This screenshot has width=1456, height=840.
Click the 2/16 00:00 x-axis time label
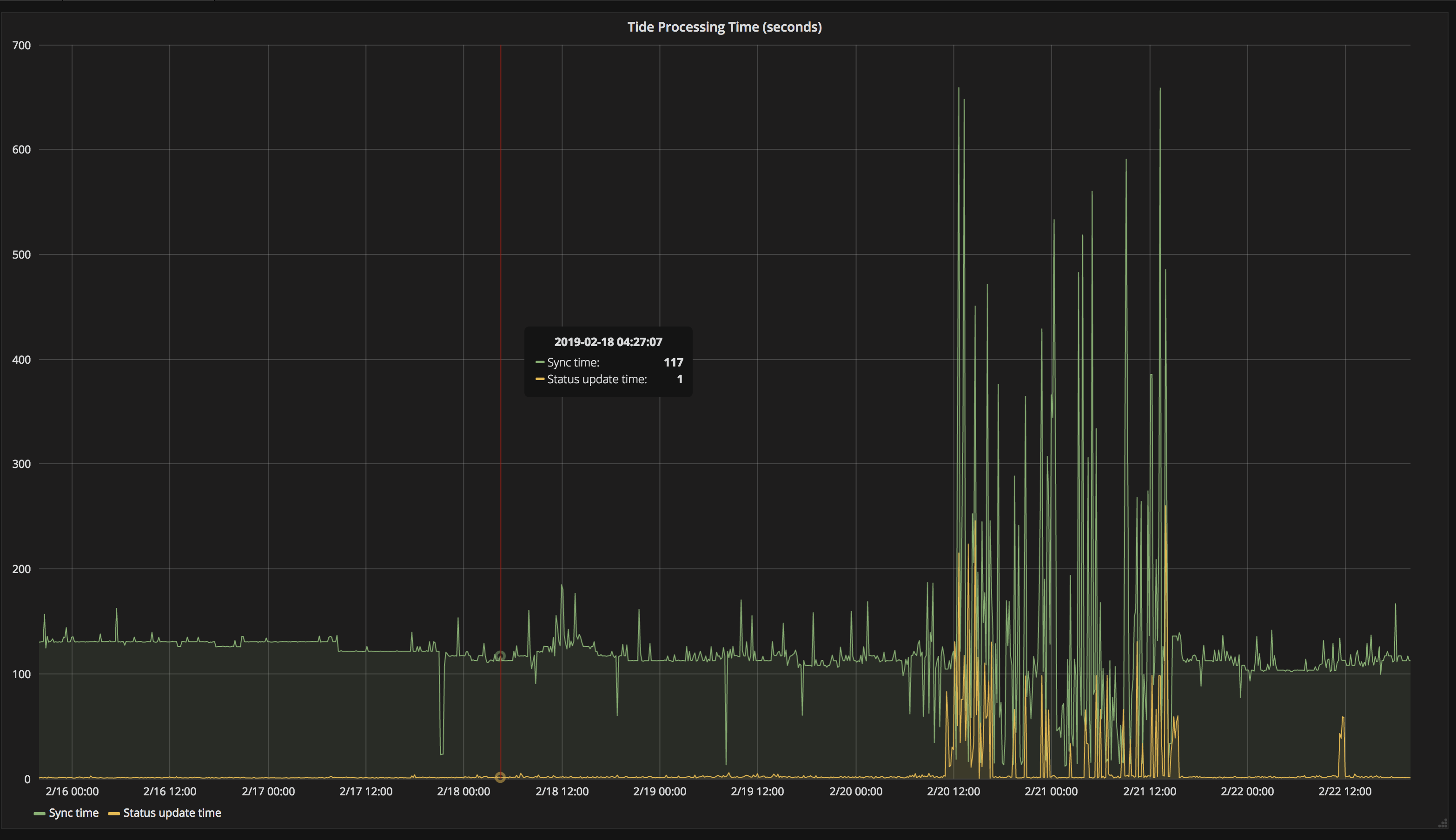point(72,792)
